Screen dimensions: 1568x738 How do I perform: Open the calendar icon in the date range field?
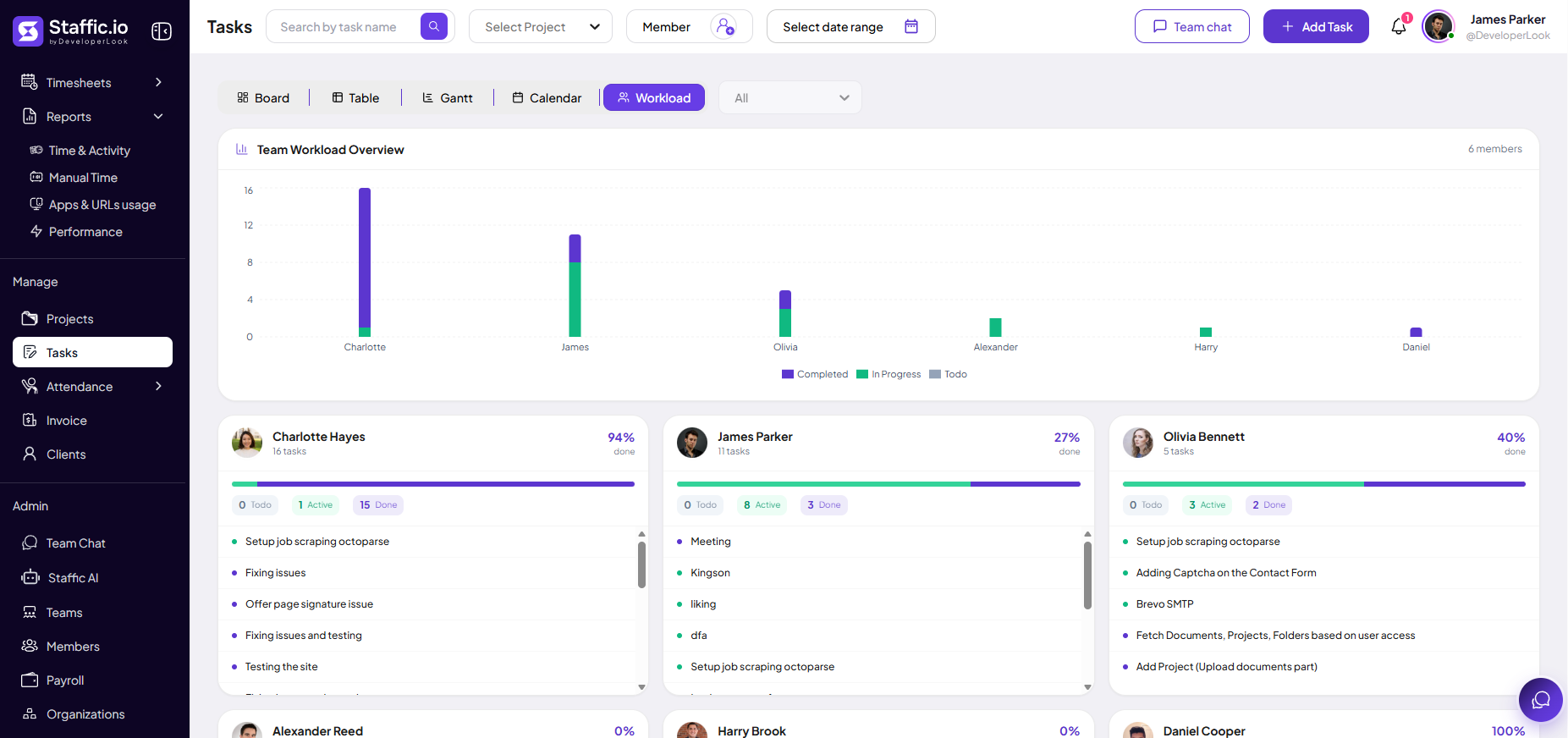click(x=911, y=26)
